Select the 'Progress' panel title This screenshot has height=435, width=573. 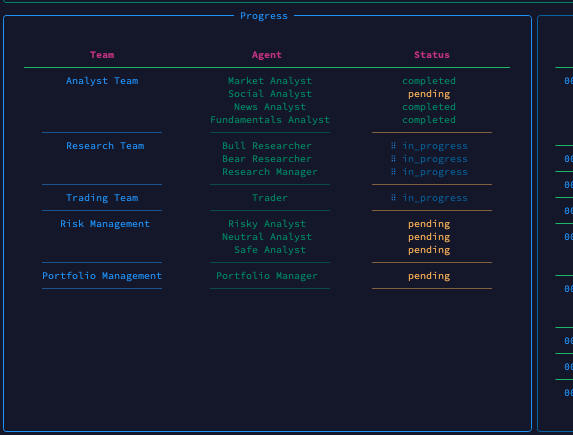click(264, 16)
